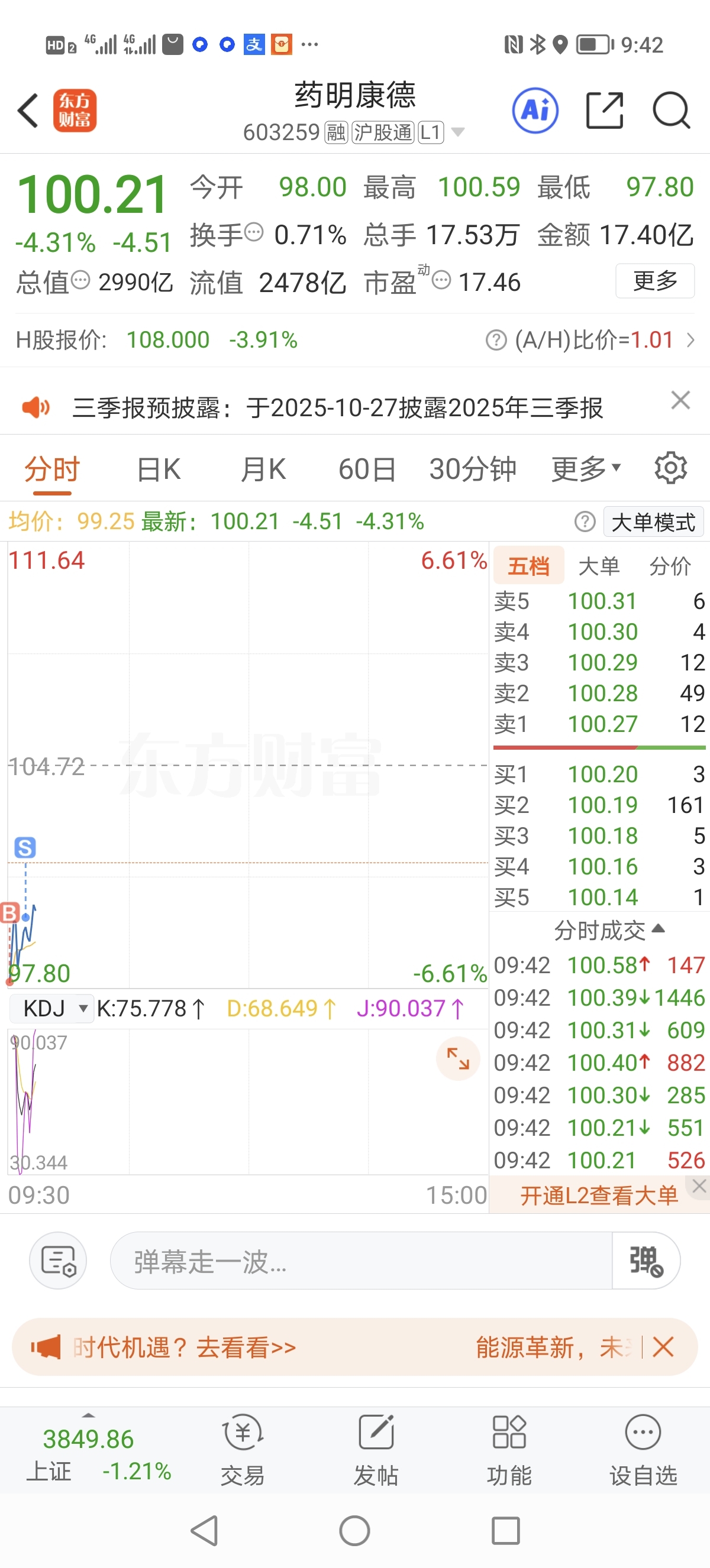Select the 大单 tab
The image size is (710, 1568).
599,566
